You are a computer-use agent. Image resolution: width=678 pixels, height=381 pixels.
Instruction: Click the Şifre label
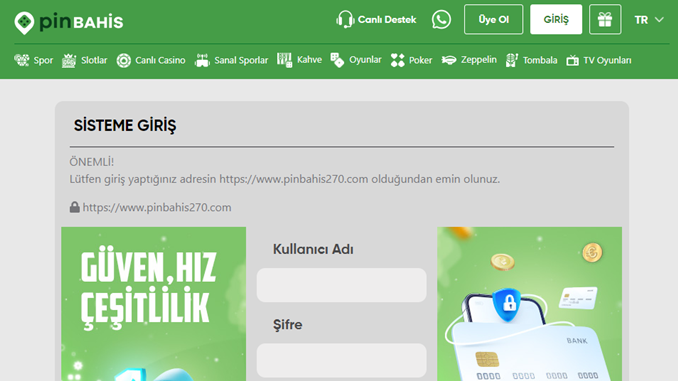pyautogui.click(x=288, y=325)
